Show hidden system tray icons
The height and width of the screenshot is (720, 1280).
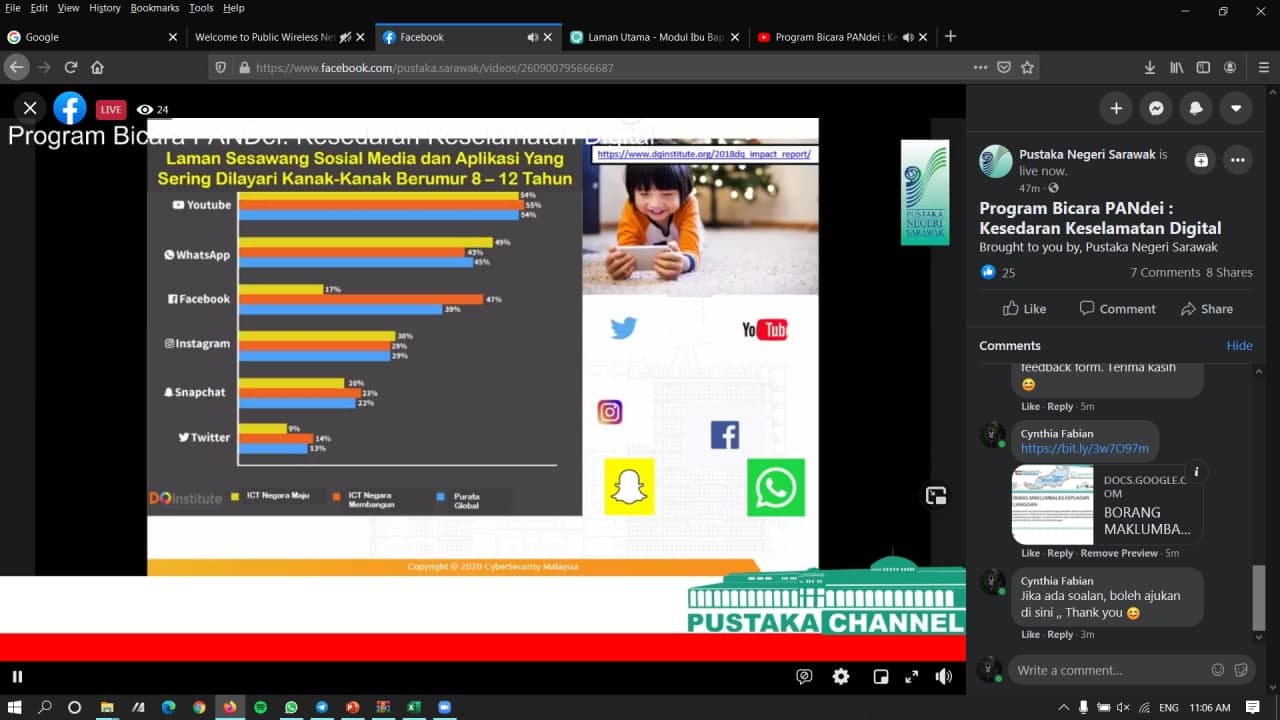point(1064,707)
